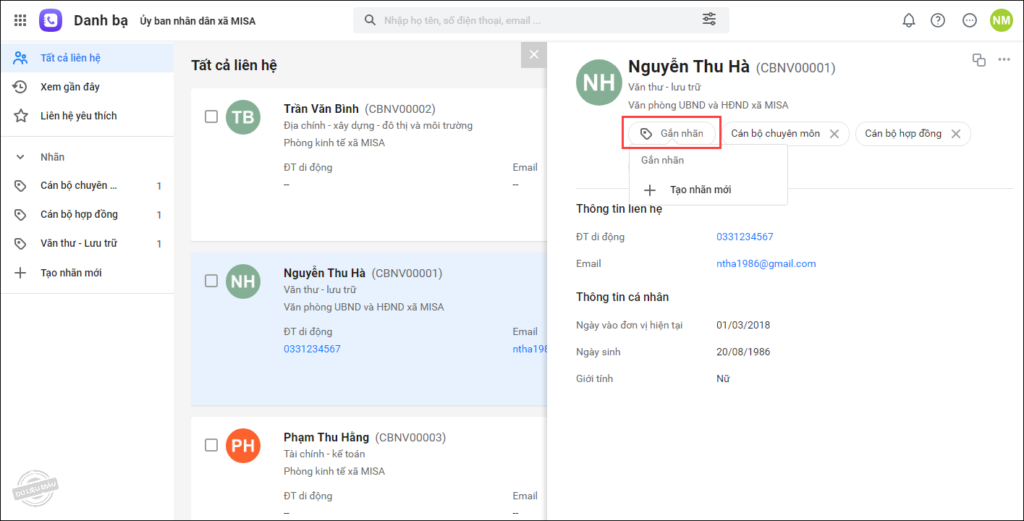Open contact detail more options menu
Screen dimensions: 1024x521
click(1004, 60)
